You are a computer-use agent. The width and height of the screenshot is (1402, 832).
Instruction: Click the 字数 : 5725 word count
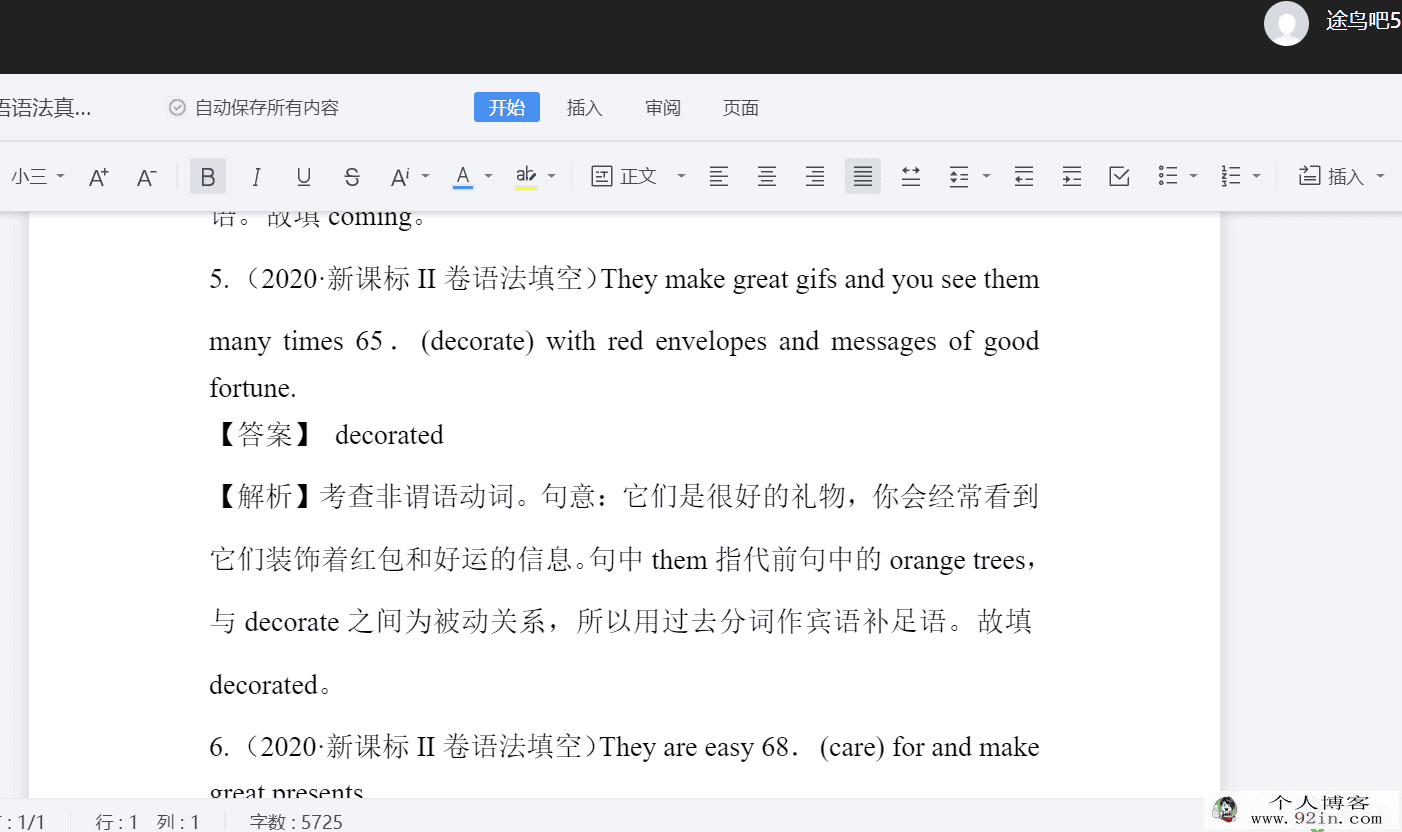click(x=296, y=822)
